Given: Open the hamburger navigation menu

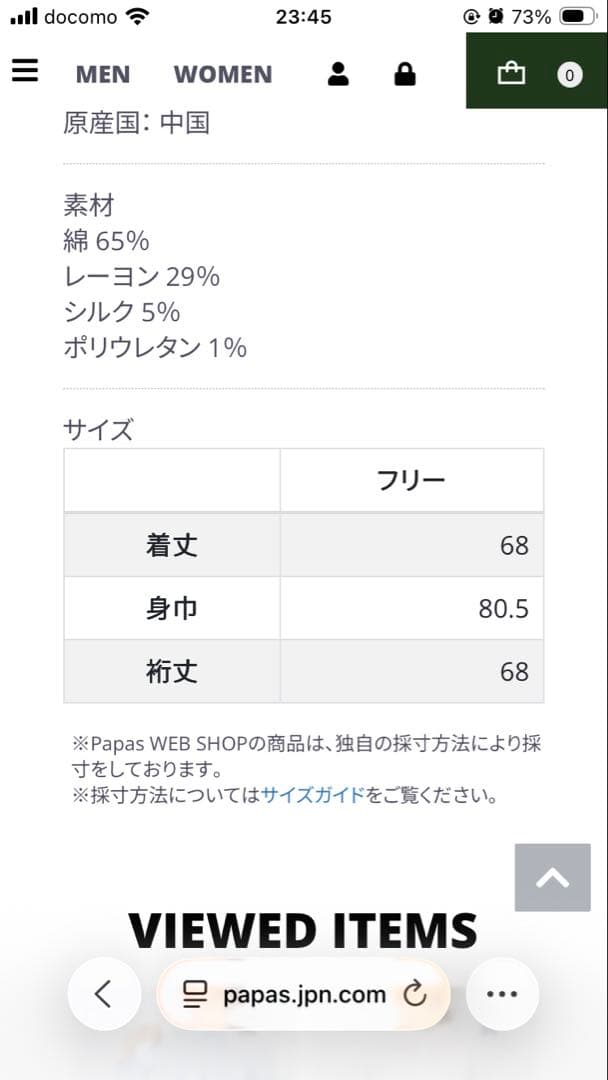Looking at the screenshot, I should pos(24,70).
